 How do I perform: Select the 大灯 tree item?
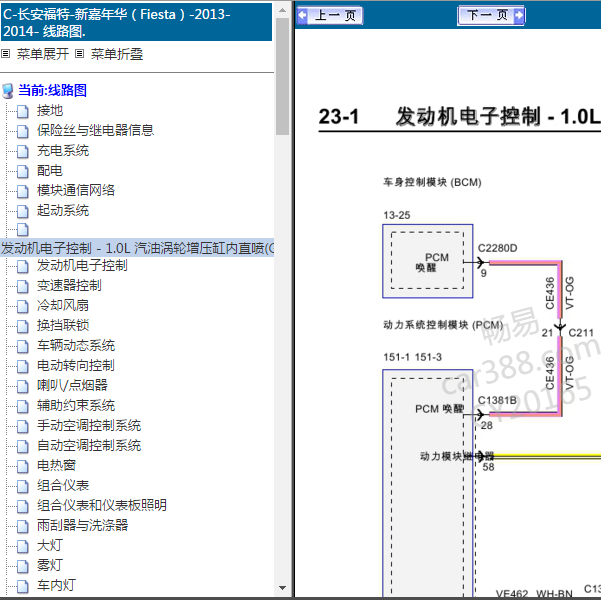[x=50, y=545]
